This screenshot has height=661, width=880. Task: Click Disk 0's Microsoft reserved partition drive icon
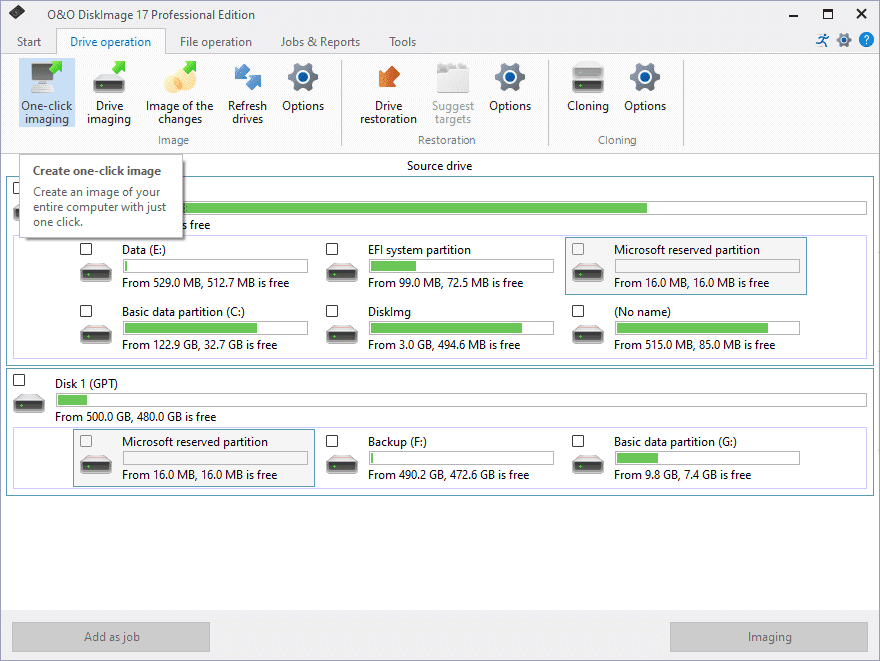(x=588, y=272)
